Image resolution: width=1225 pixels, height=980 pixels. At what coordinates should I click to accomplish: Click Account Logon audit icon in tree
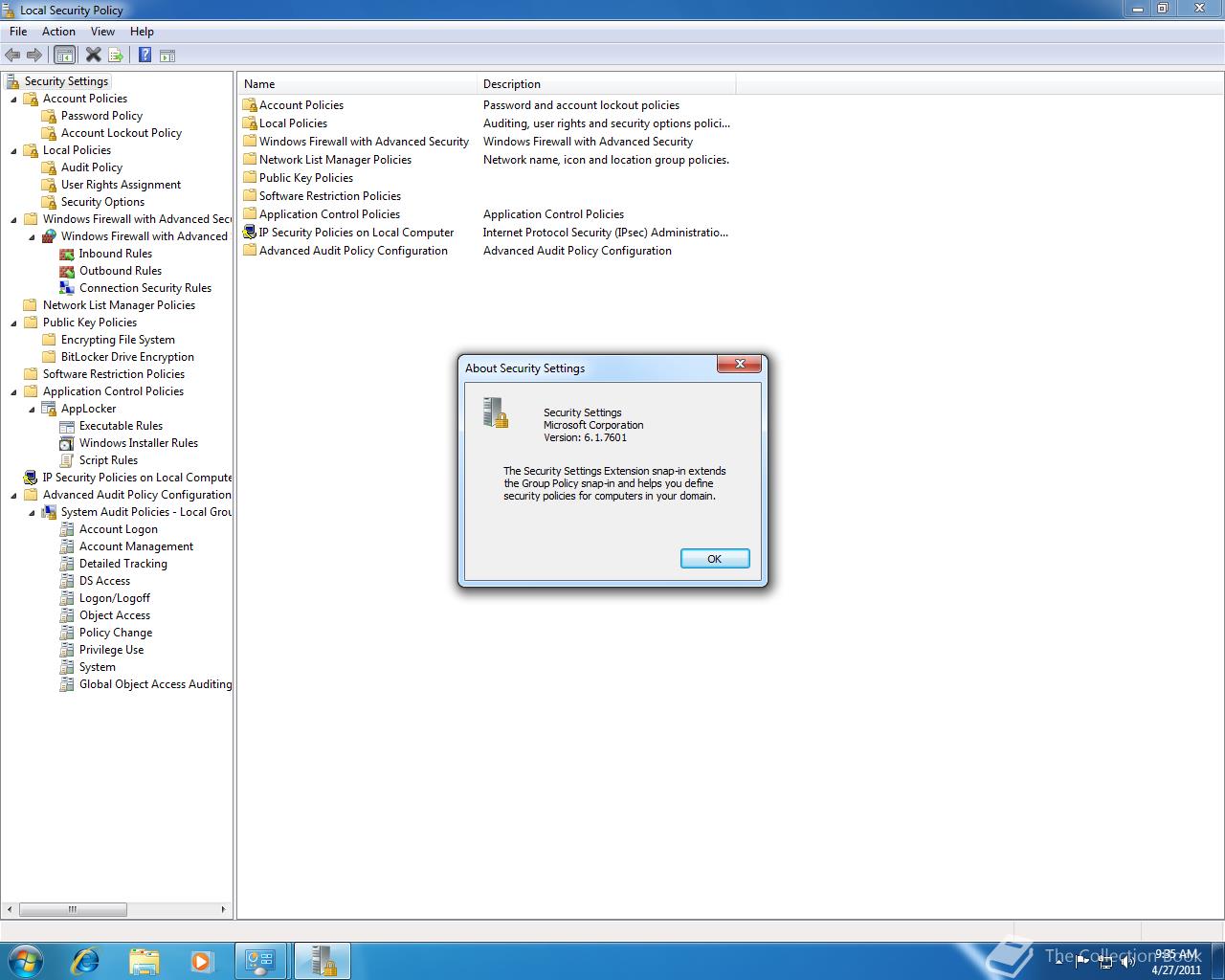pyautogui.click(x=67, y=529)
